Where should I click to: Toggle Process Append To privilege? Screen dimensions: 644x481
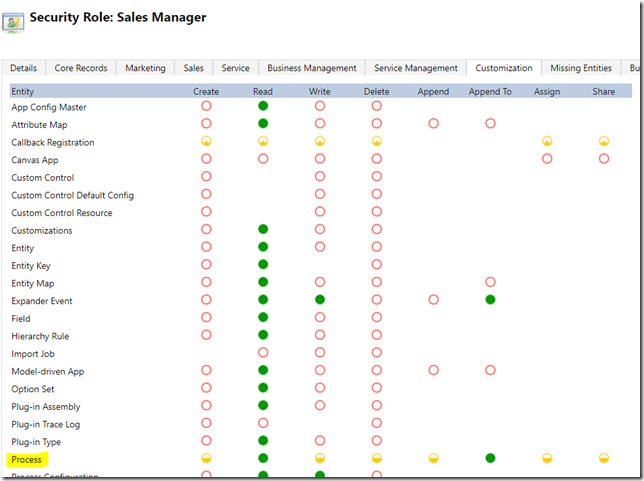(490, 458)
